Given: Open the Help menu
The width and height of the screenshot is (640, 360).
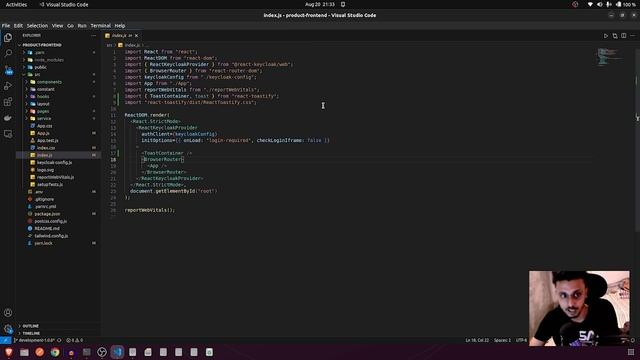Looking at the screenshot, I should pos(120,25).
